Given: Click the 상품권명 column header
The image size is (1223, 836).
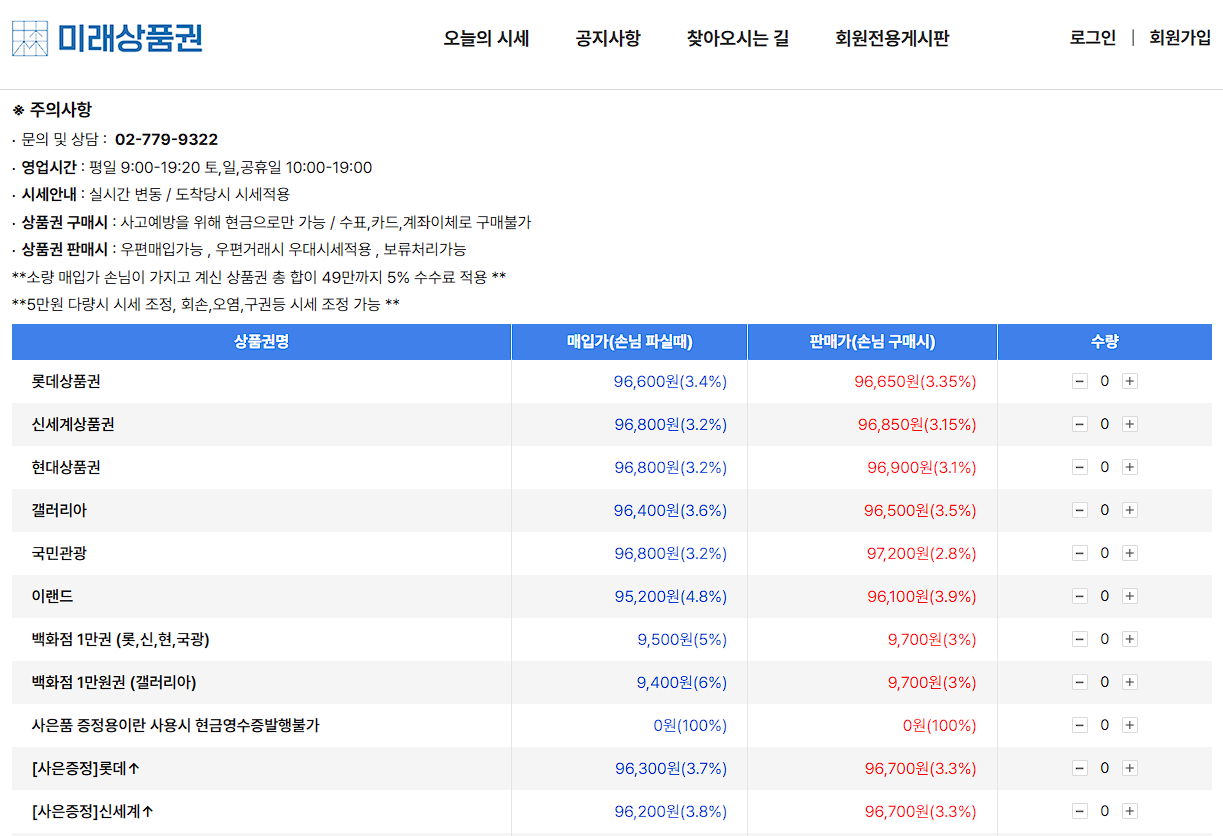Looking at the screenshot, I should point(262,342).
